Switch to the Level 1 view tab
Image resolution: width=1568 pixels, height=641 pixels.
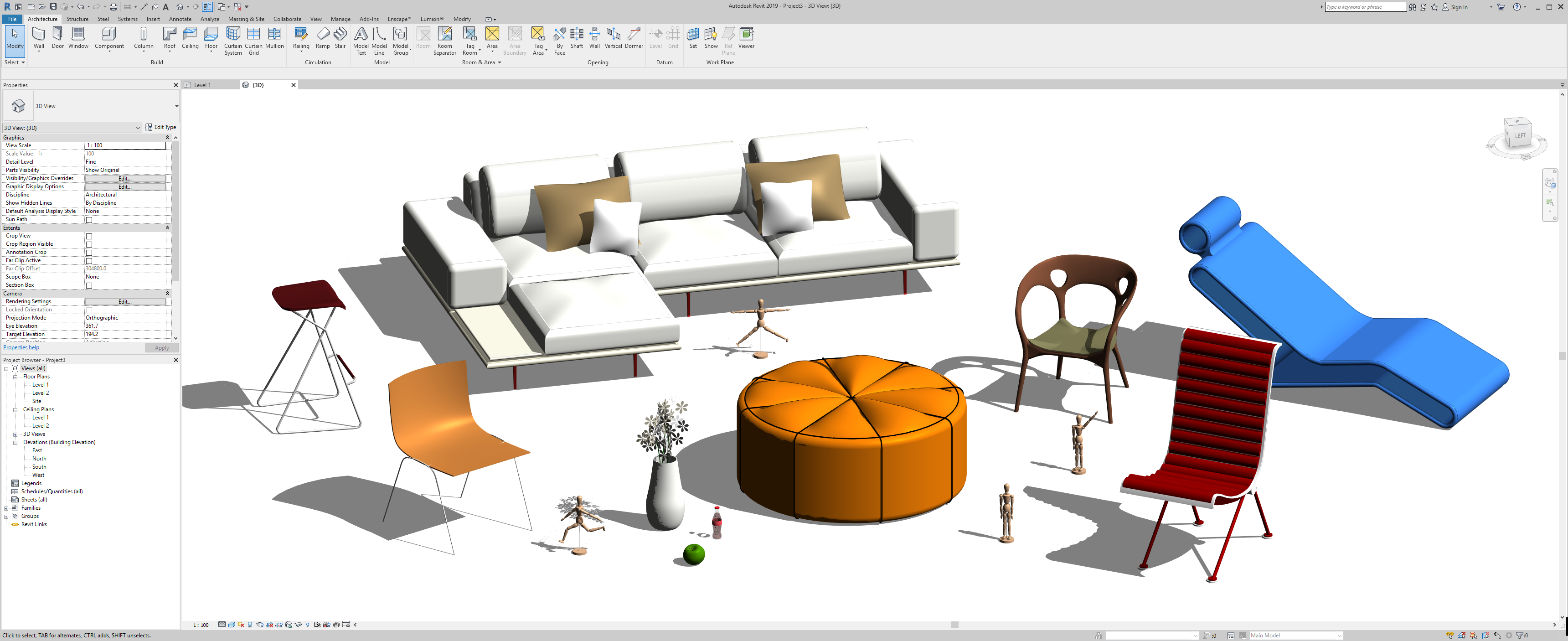(x=203, y=85)
